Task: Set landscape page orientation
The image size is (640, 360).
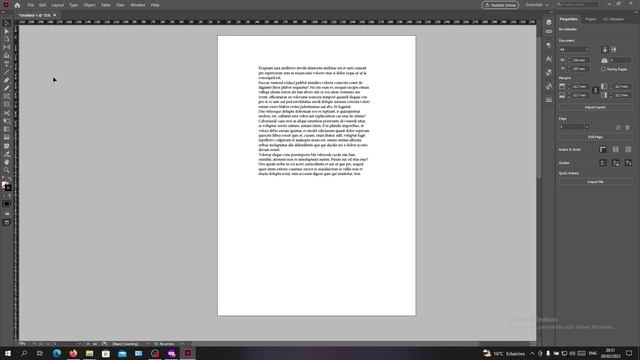Action: click(613, 49)
